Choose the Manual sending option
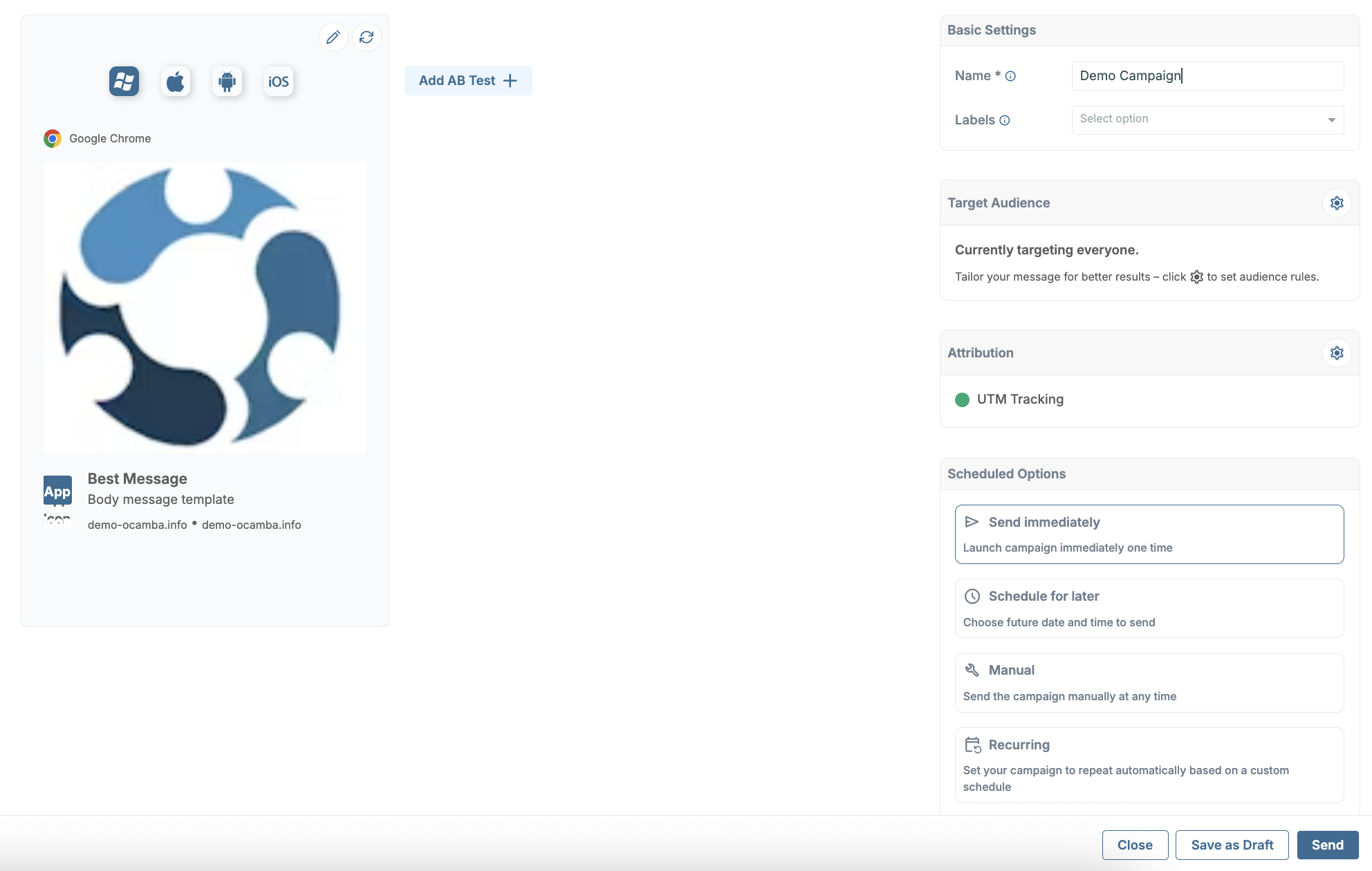Viewport: 1372px width, 871px height. click(1149, 682)
